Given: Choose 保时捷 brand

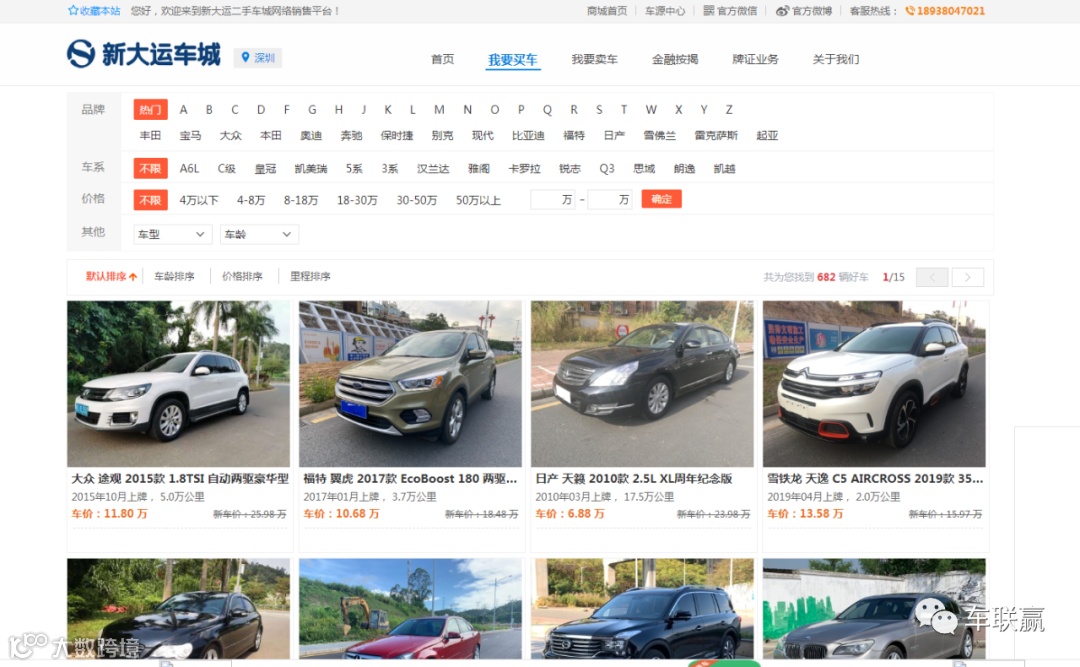Looking at the screenshot, I should coord(397,136).
